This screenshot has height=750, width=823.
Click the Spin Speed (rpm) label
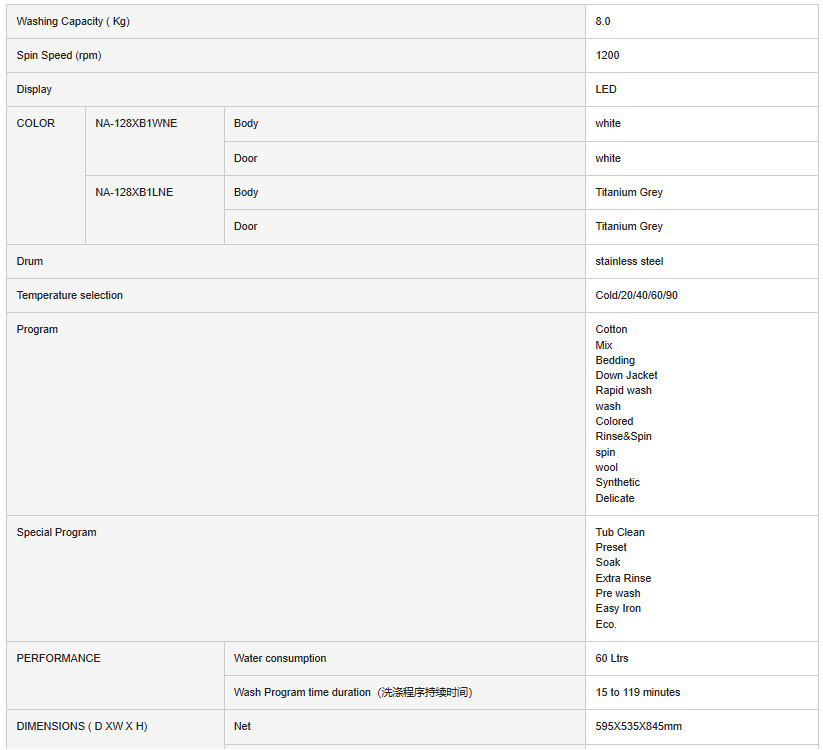pyautogui.click(x=59, y=55)
